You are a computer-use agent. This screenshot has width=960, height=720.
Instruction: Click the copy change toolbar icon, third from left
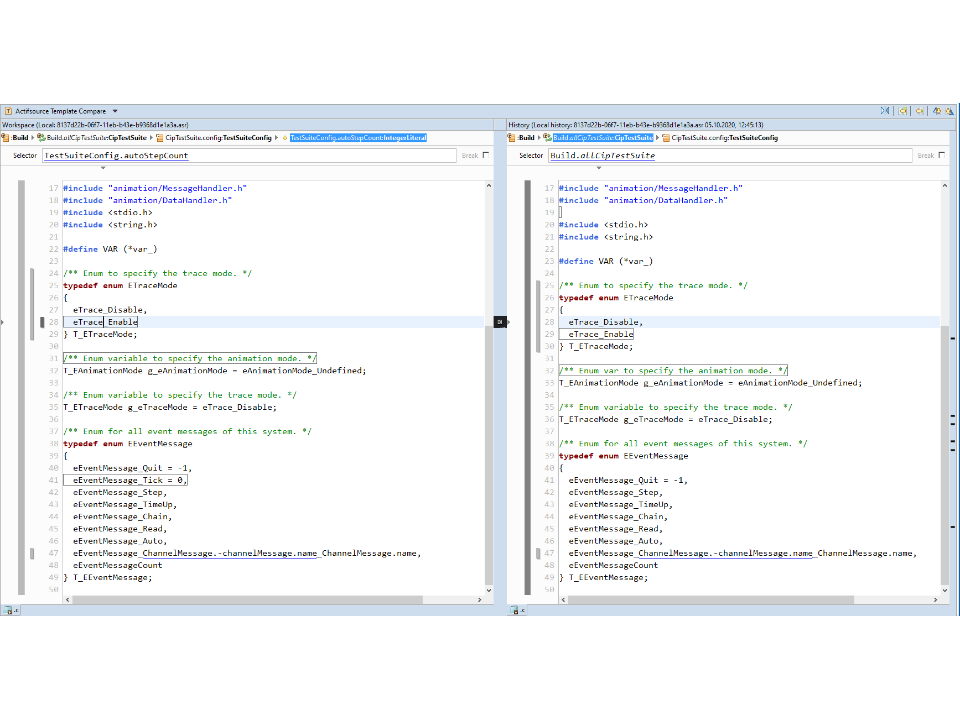(920, 111)
